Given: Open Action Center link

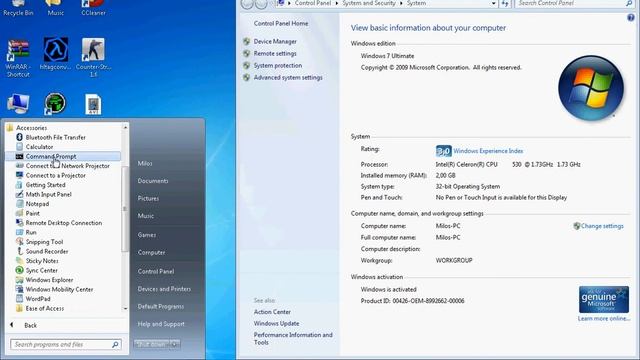Looking at the screenshot, I should 272,312.
